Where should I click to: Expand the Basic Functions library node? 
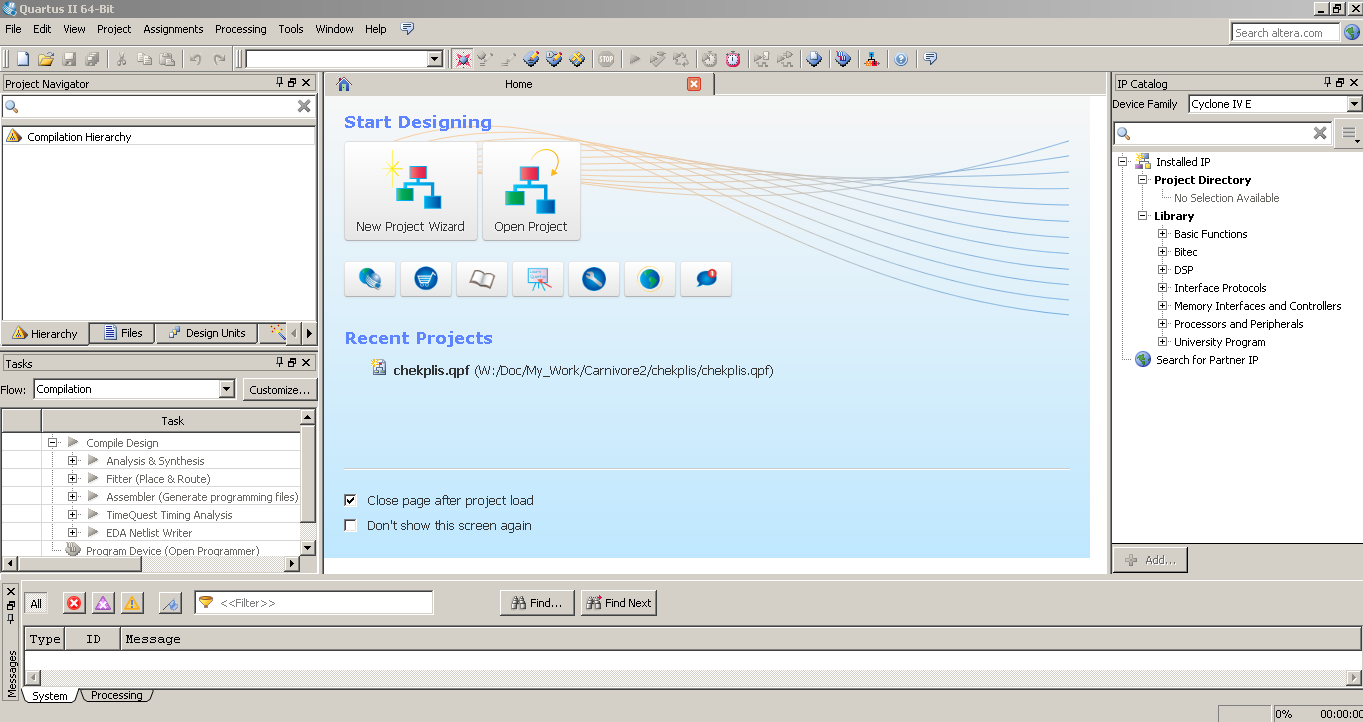point(1162,234)
